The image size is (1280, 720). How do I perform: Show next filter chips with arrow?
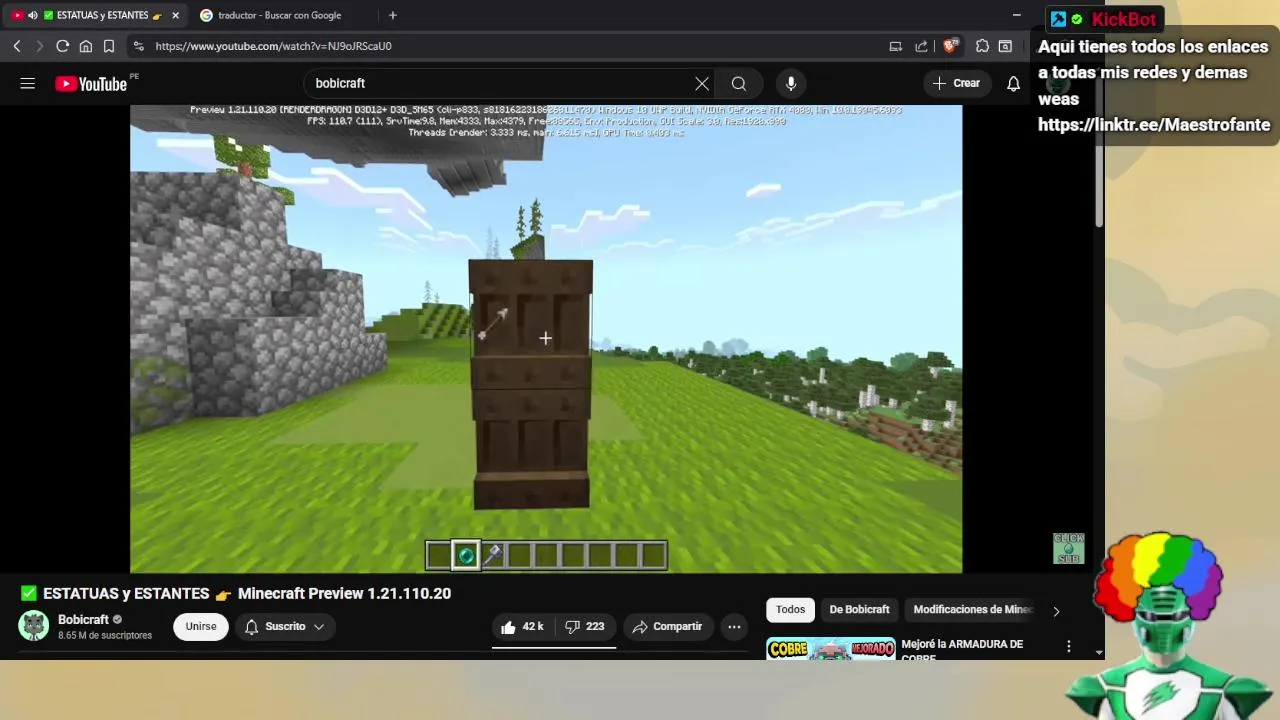(1056, 610)
